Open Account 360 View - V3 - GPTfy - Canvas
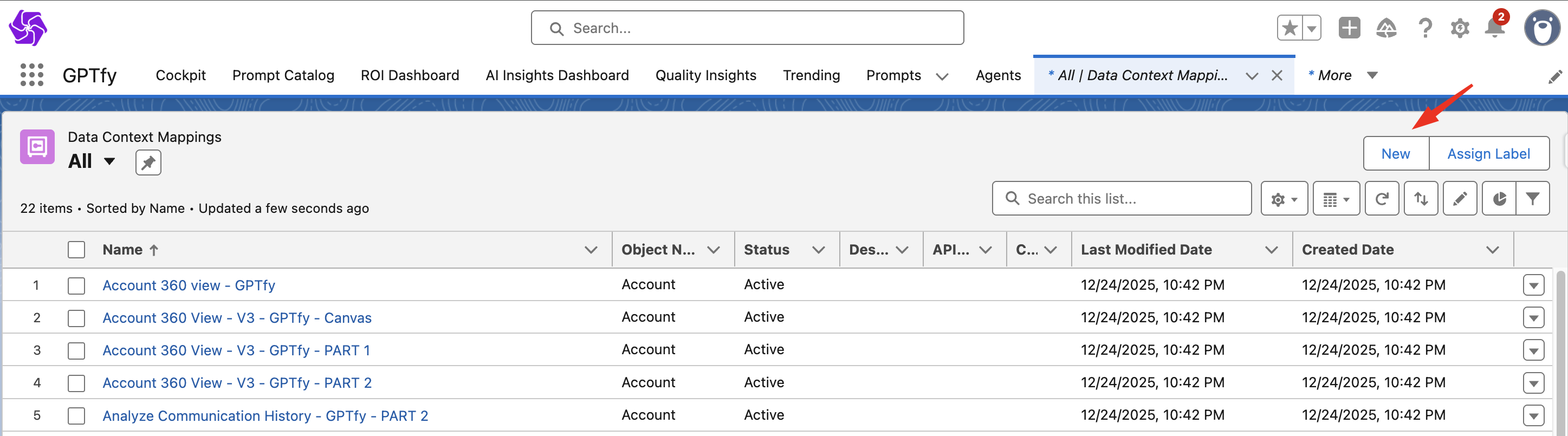The width and height of the screenshot is (1568, 436). pyautogui.click(x=237, y=318)
